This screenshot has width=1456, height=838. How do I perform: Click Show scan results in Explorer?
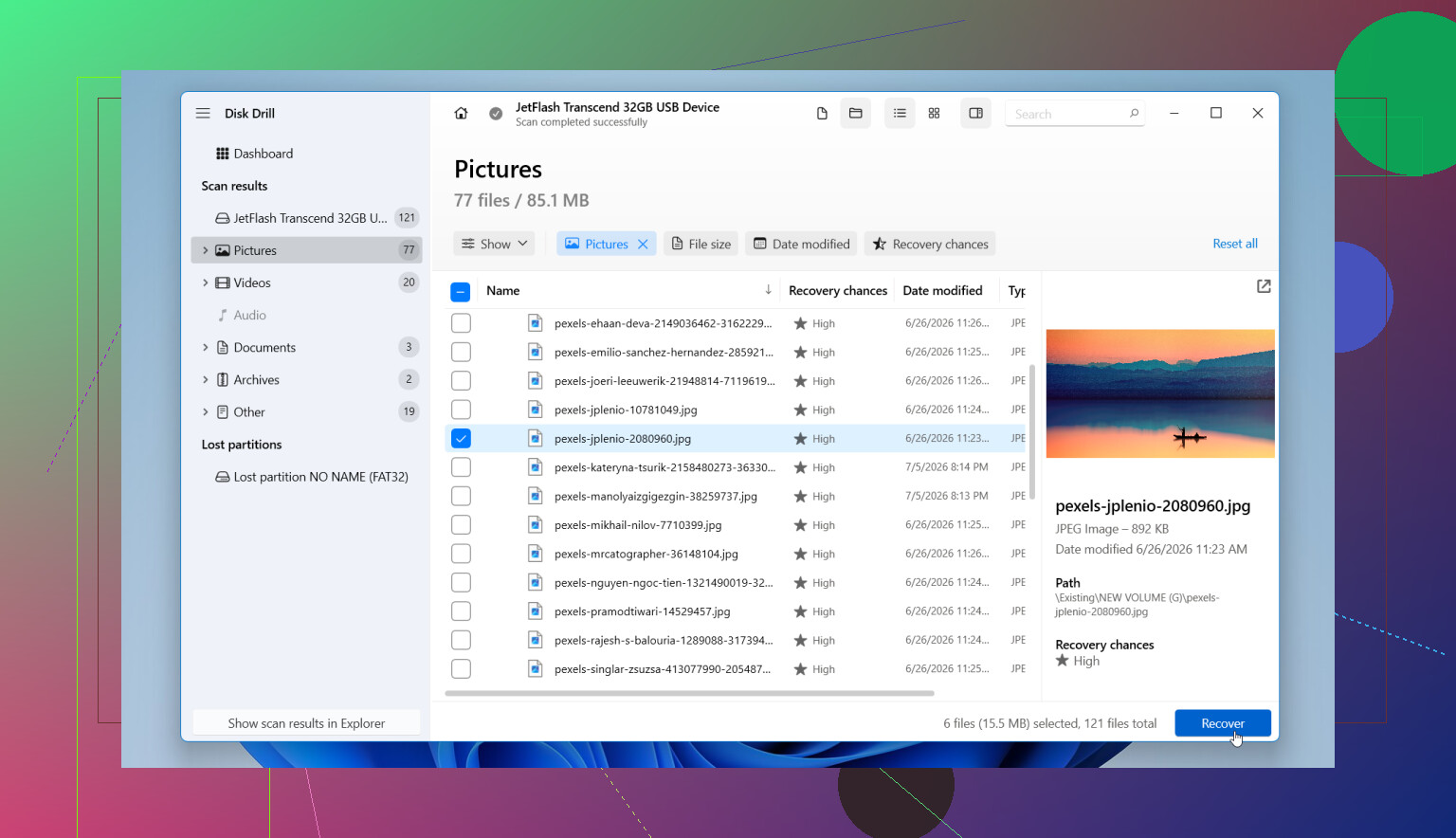[x=306, y=723]
